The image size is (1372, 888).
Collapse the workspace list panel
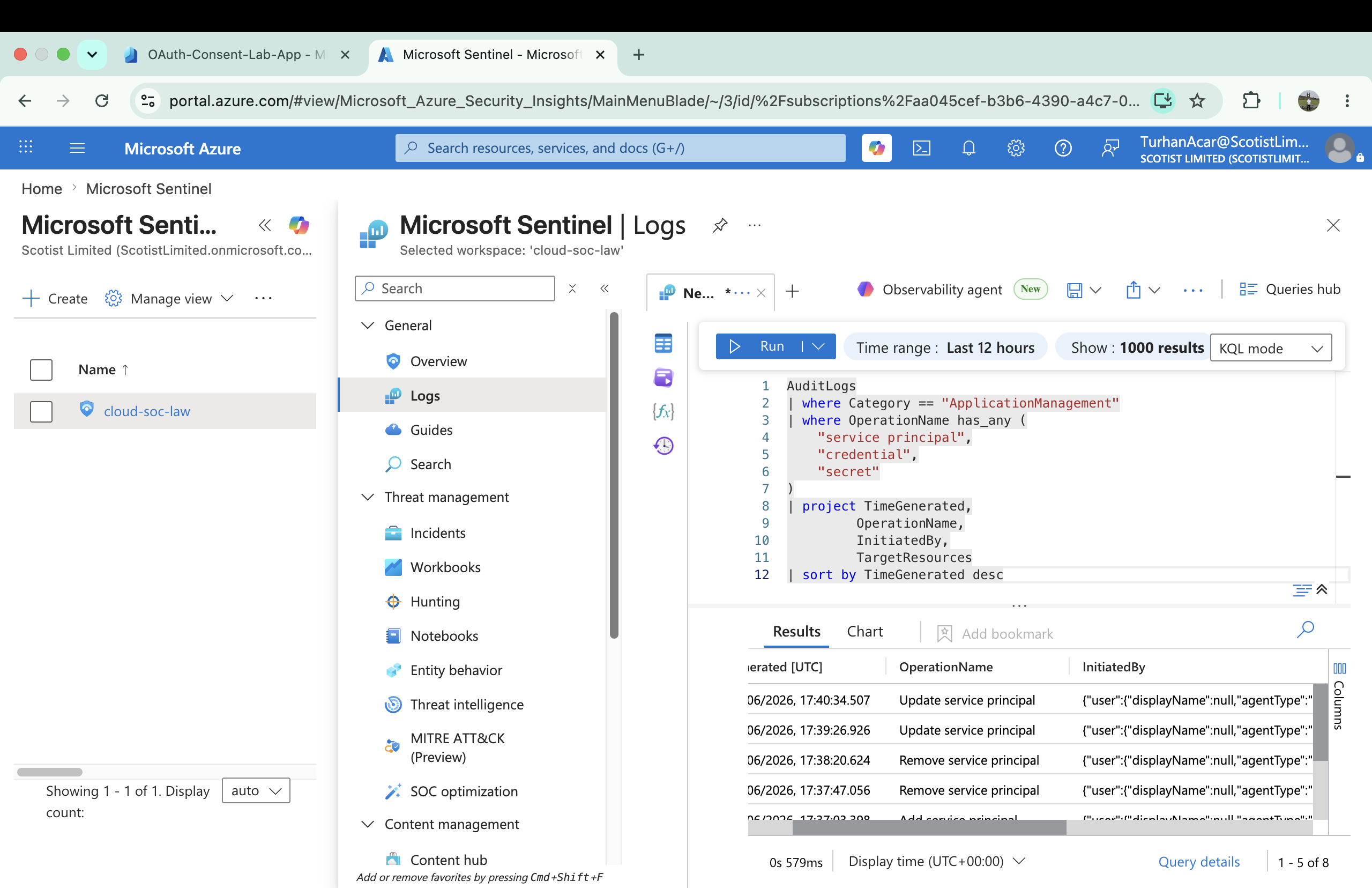(265, 225)
